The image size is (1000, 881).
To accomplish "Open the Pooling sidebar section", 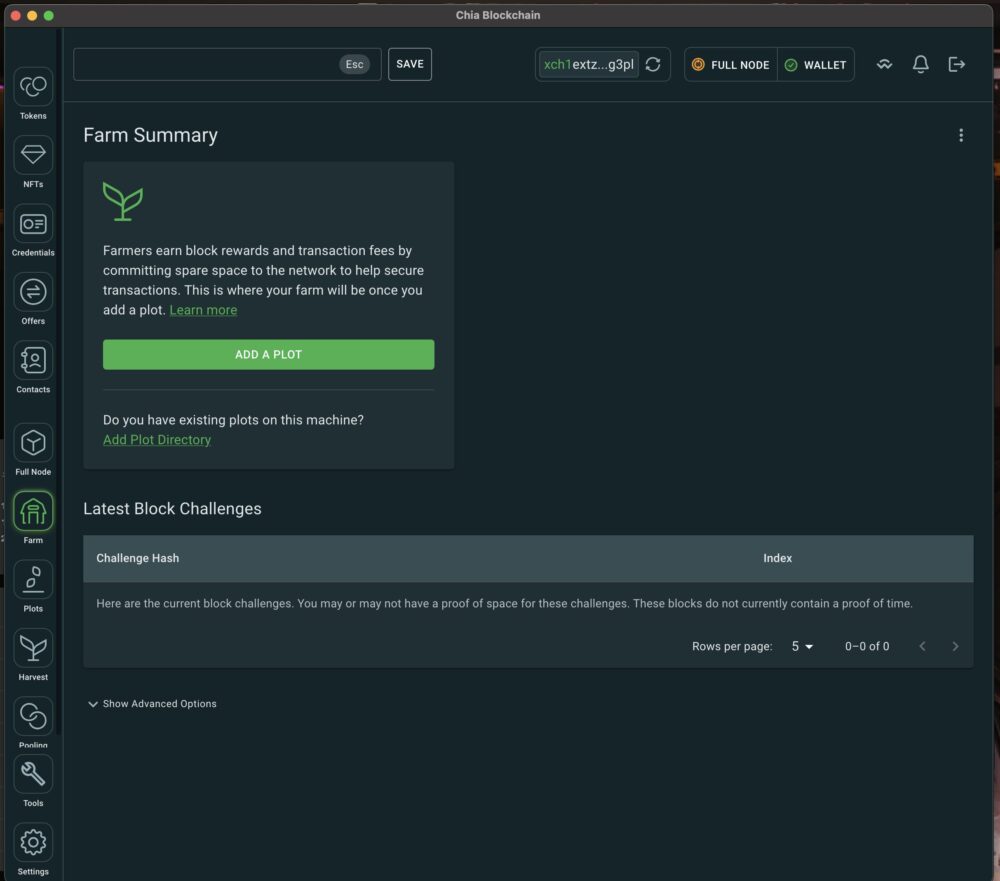I will (x=33, y=722).
